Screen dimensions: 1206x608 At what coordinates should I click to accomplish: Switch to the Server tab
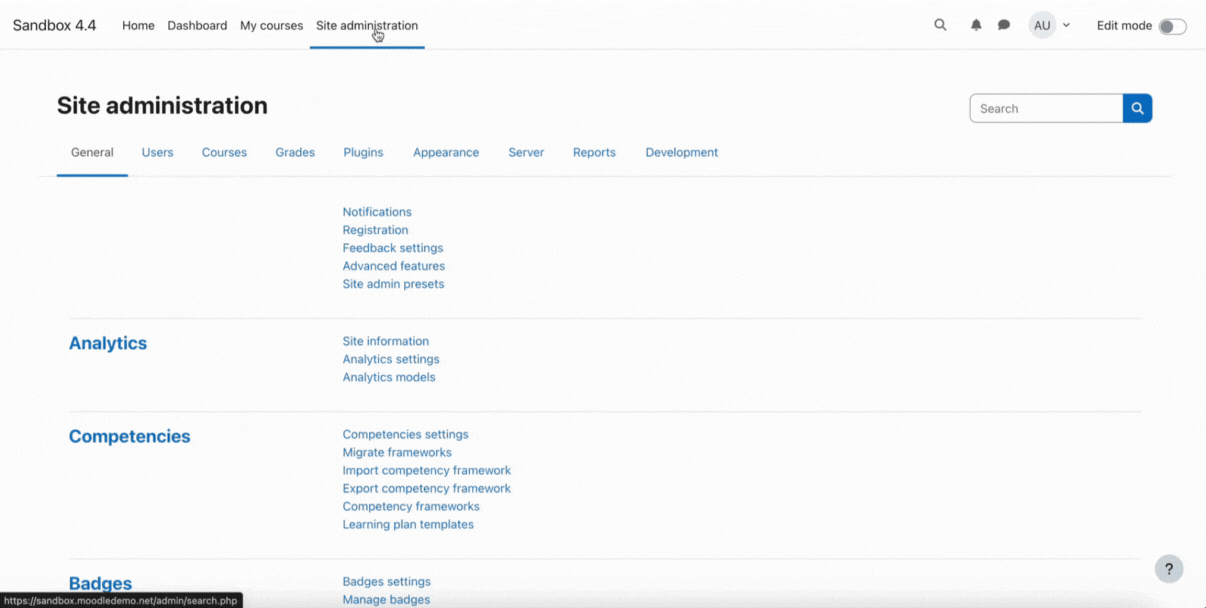(526, 152)
